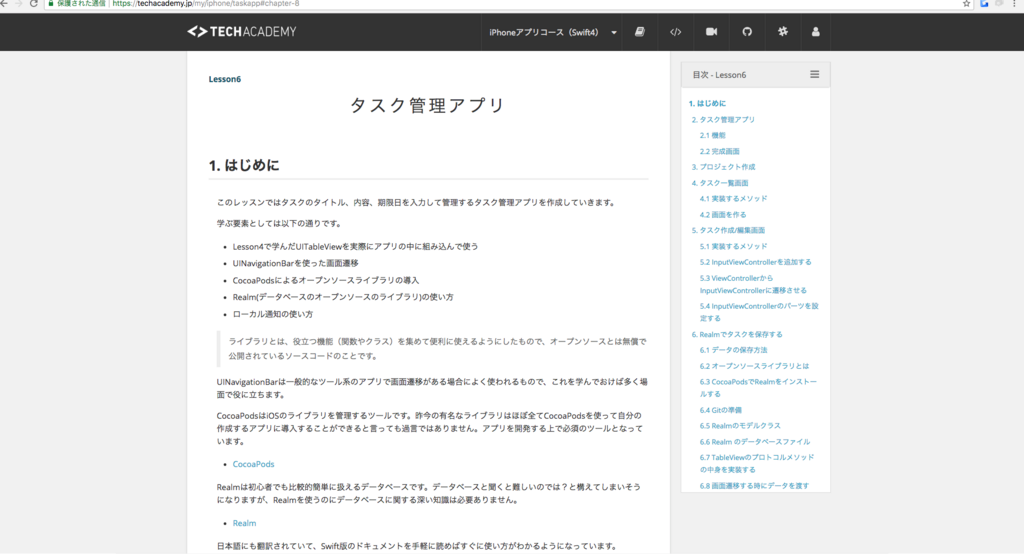
Task: Jump to 2.2 完成画面 in contents
Action: [x=720, y=151]
